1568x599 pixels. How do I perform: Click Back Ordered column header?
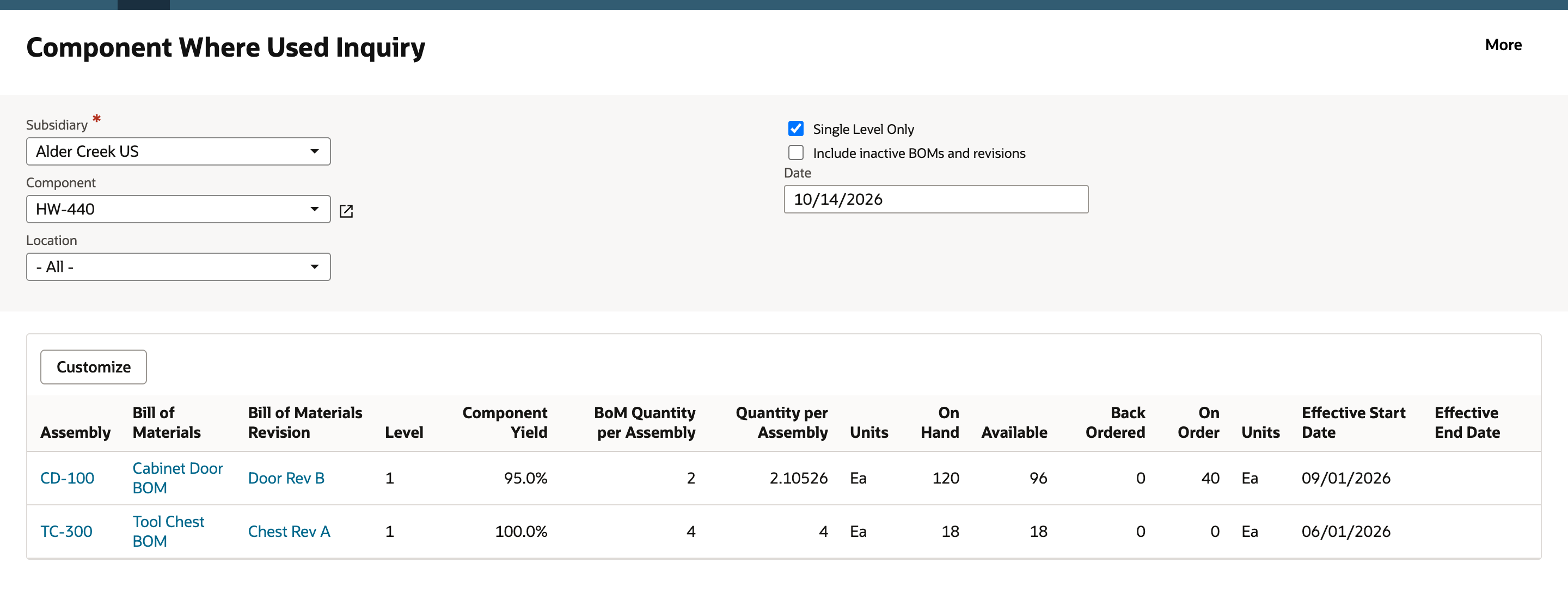pos(1115,423)
